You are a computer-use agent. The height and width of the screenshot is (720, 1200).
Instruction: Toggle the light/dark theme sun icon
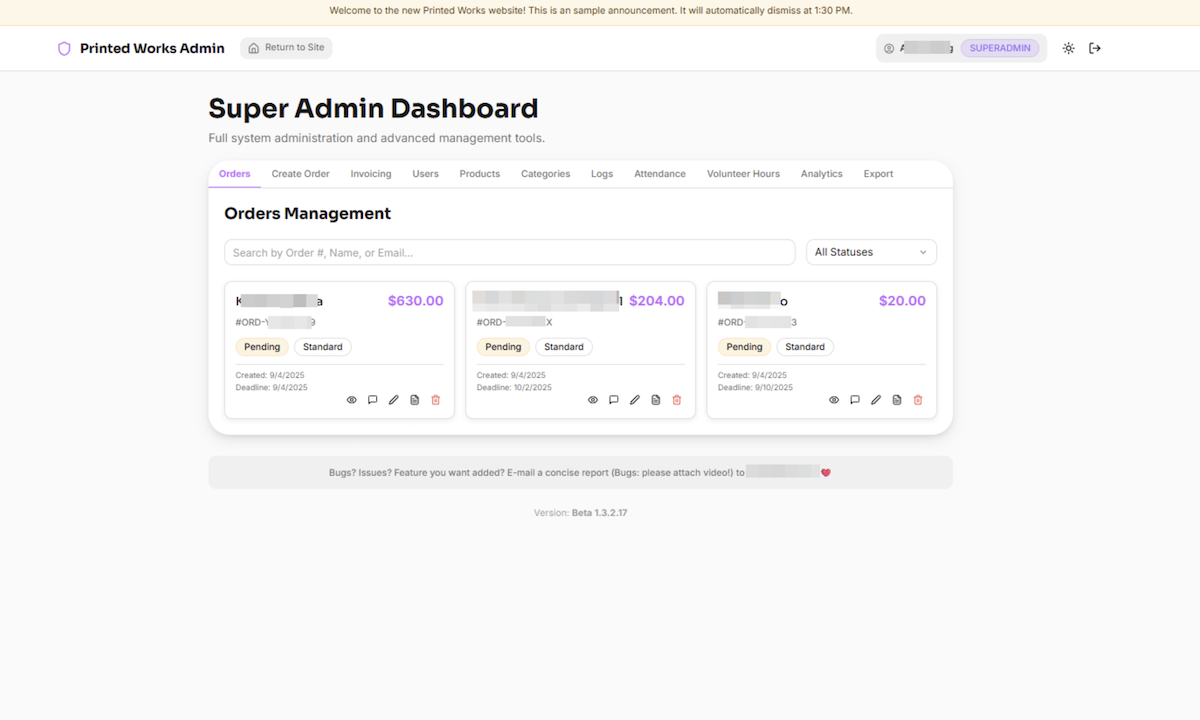(1068, 48)
